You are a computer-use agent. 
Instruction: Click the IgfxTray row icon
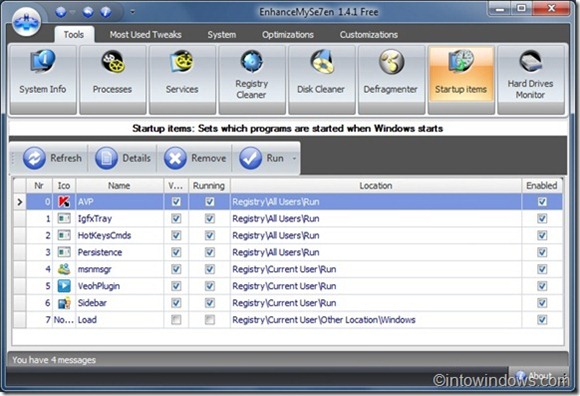pos(64,219)
